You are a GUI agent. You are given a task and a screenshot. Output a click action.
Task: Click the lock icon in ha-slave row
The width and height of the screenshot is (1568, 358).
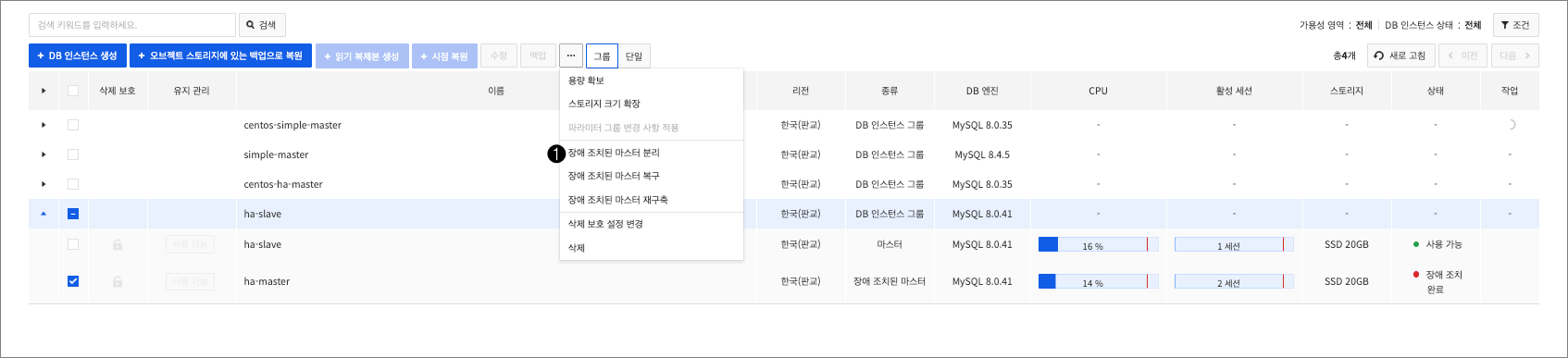click(x=118, y=244)
